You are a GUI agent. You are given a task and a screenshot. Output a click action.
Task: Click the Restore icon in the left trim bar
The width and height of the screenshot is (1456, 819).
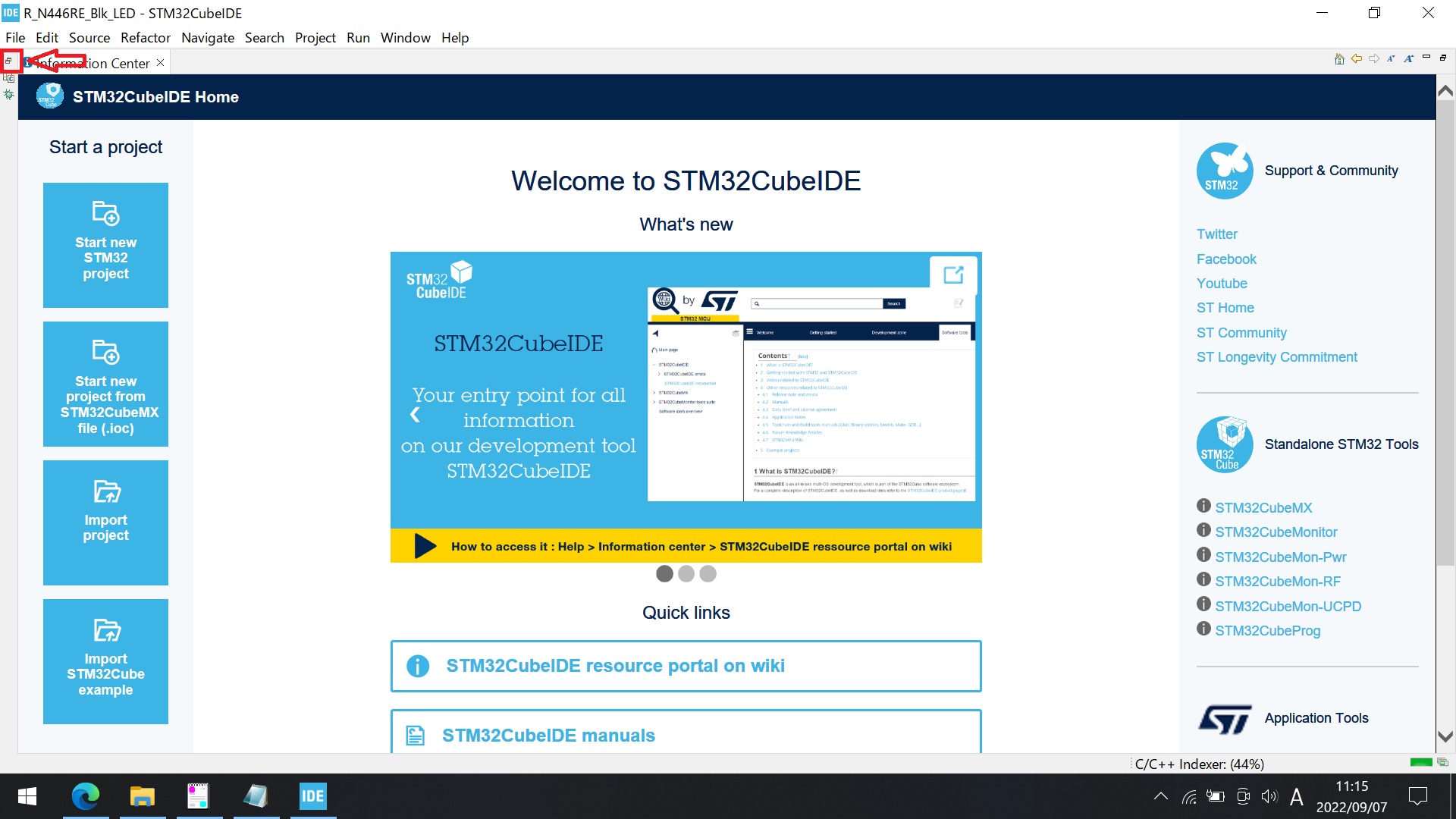8,61
